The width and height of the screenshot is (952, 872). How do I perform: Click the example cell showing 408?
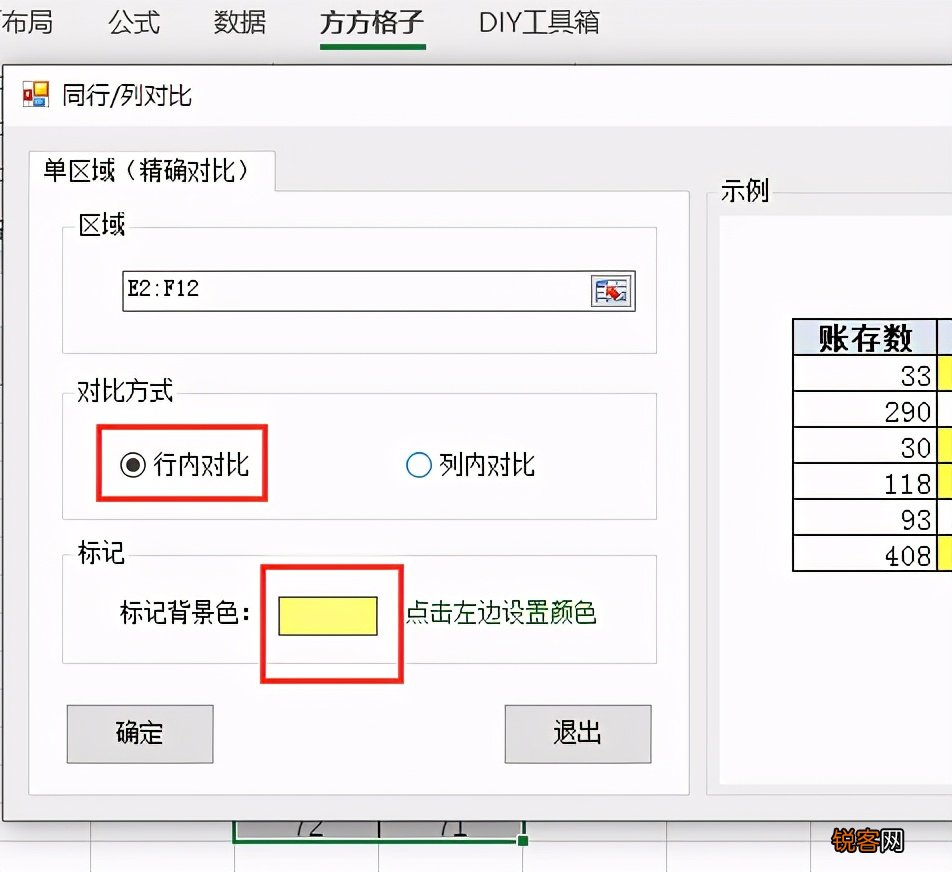tap(865, 553)
